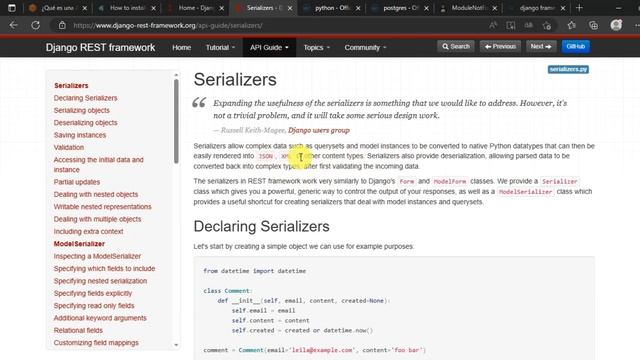Screen dimensions: 640x360
Task: Expand the Tutorial dropdown menu
Action: [x=220, y=47]
